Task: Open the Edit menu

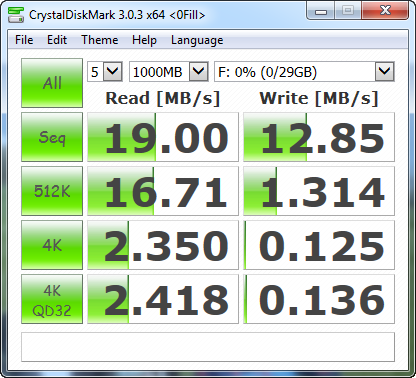Action: tap(57, 40)
